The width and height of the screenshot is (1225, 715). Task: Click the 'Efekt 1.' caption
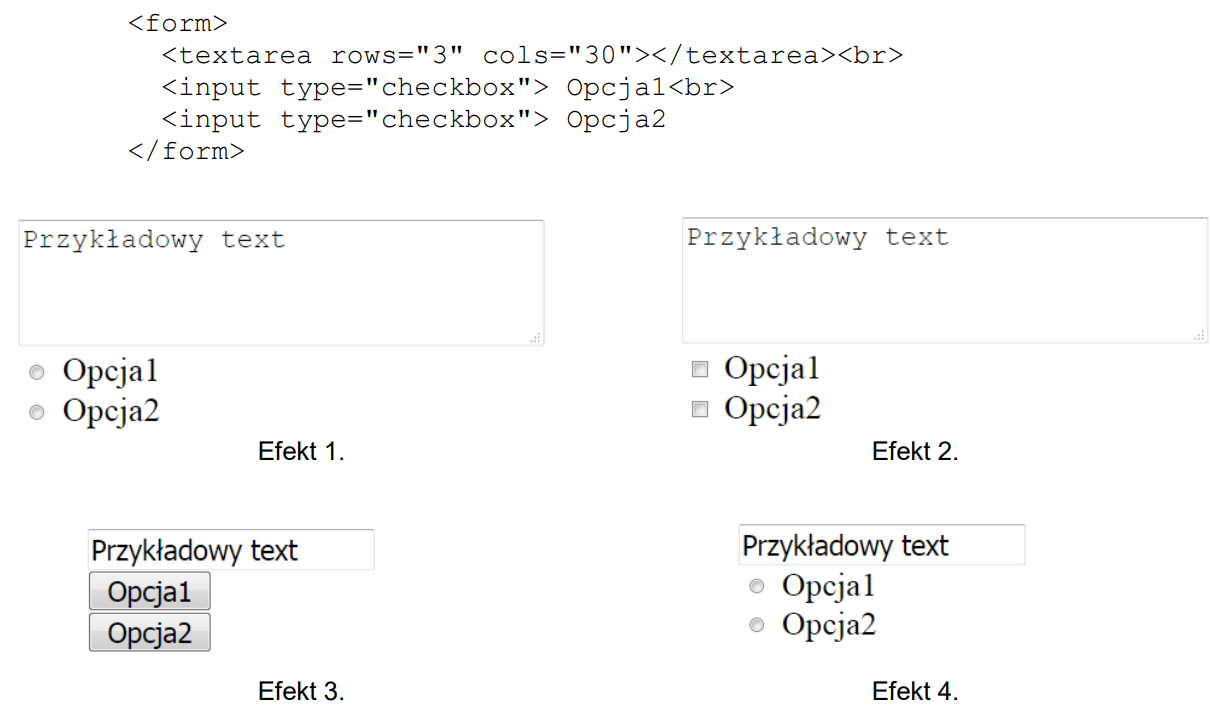point(301,451)
